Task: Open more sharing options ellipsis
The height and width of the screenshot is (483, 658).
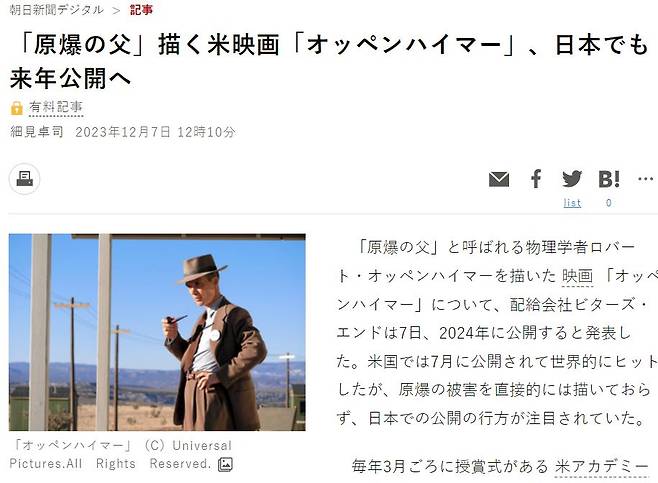Action: tap(645, 179)
